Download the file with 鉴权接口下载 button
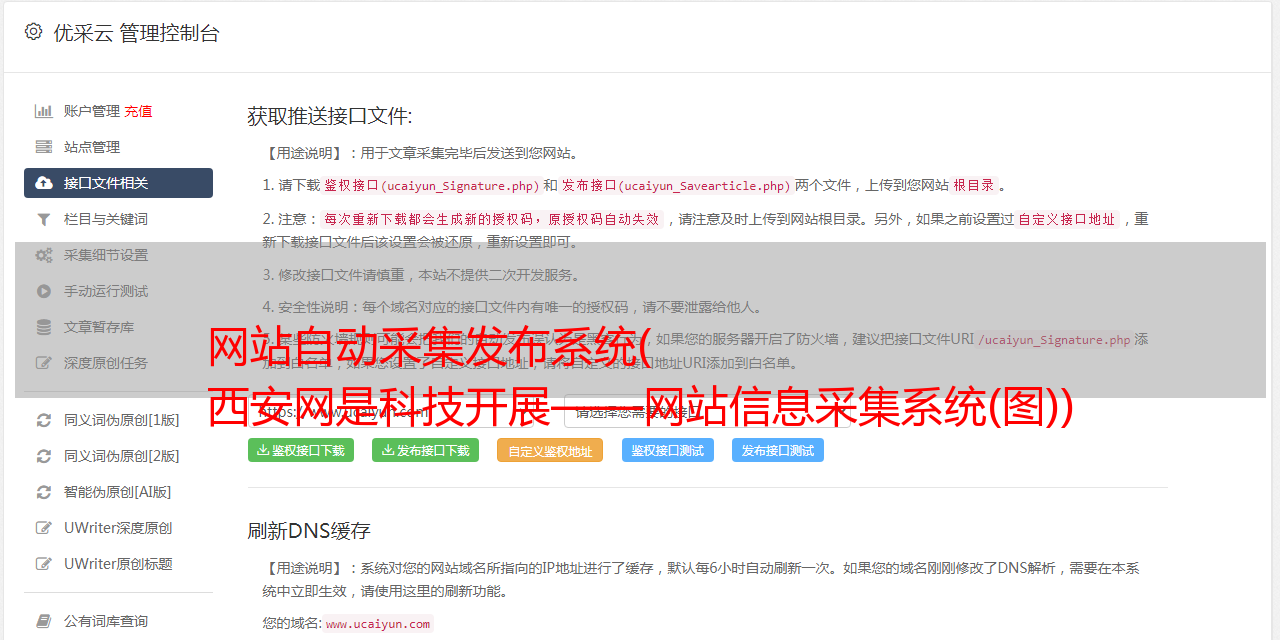This screenshot has width=1280, height=640. (301, 450)
